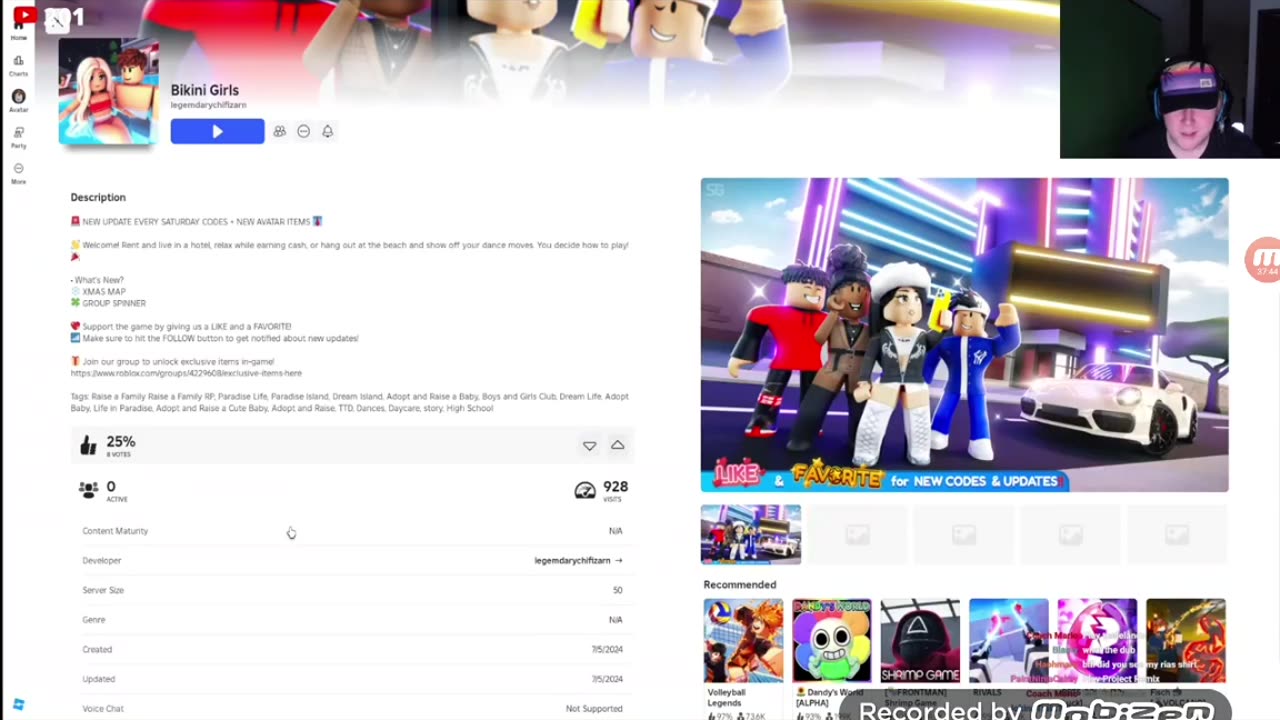Image resolution: width=1280 pixels, height=720 pixels.
Task: Select the first gallery thumbnail
Action: 751,534
